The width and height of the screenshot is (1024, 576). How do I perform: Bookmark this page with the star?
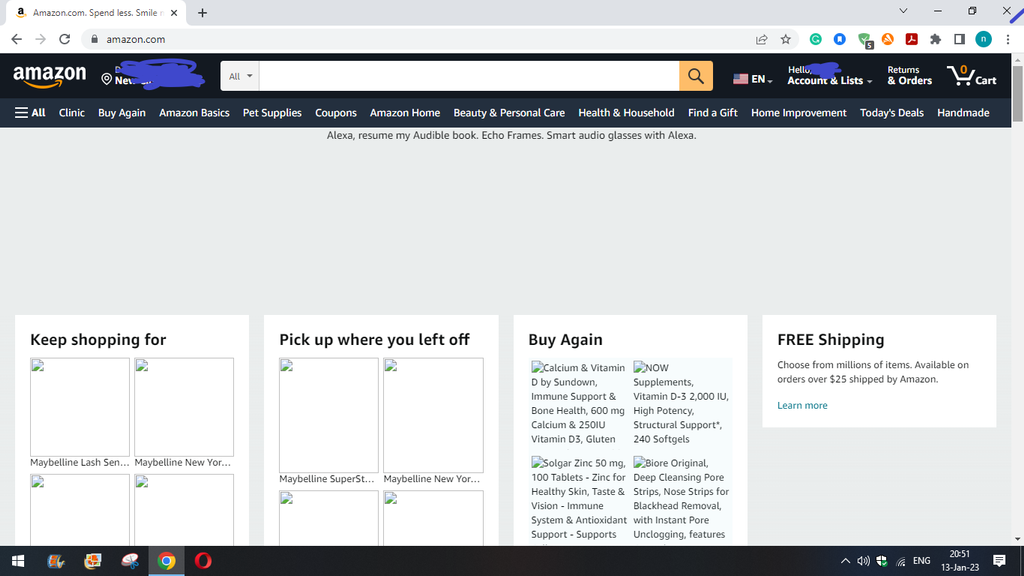[786, 39]
